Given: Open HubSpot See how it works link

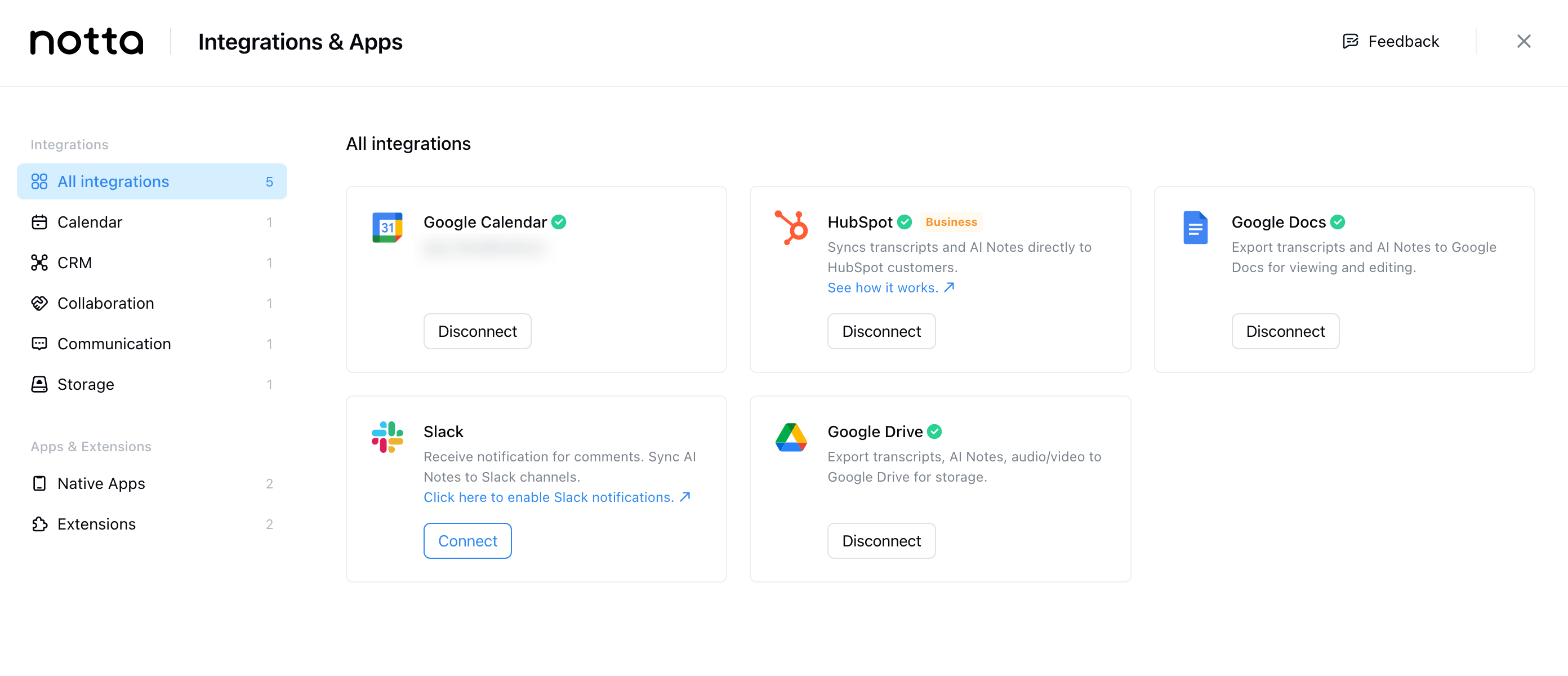Looking at the screenshot, I should [x=890, y=287].
